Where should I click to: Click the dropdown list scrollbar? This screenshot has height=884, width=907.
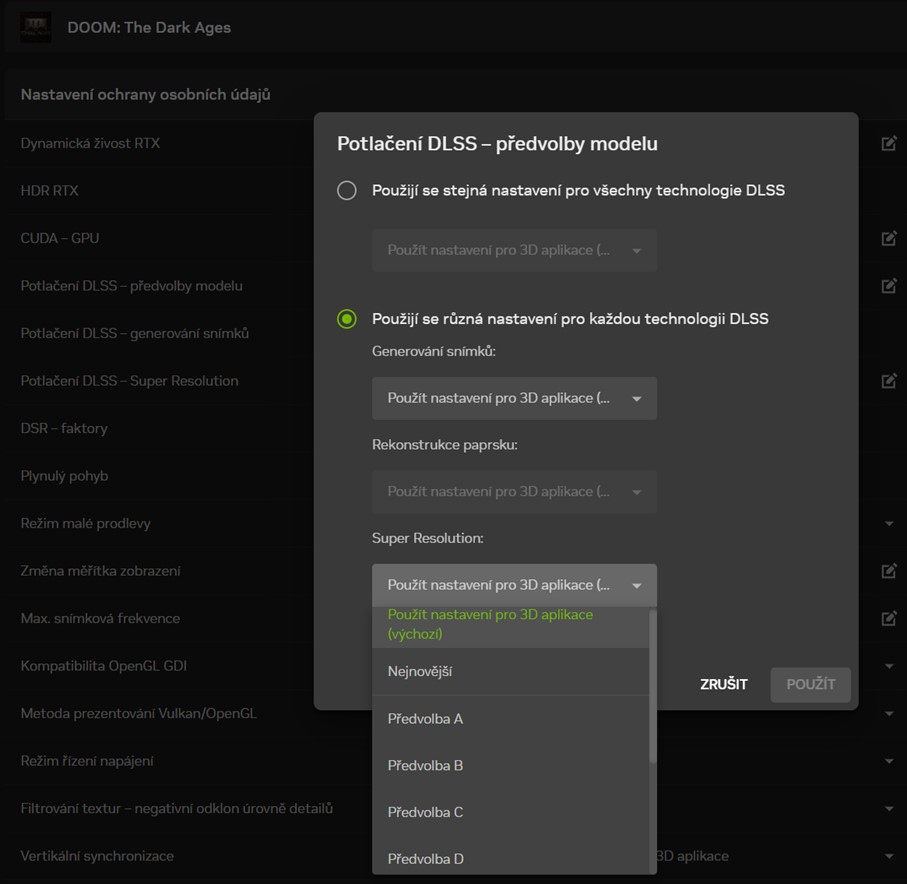[653, 686]
